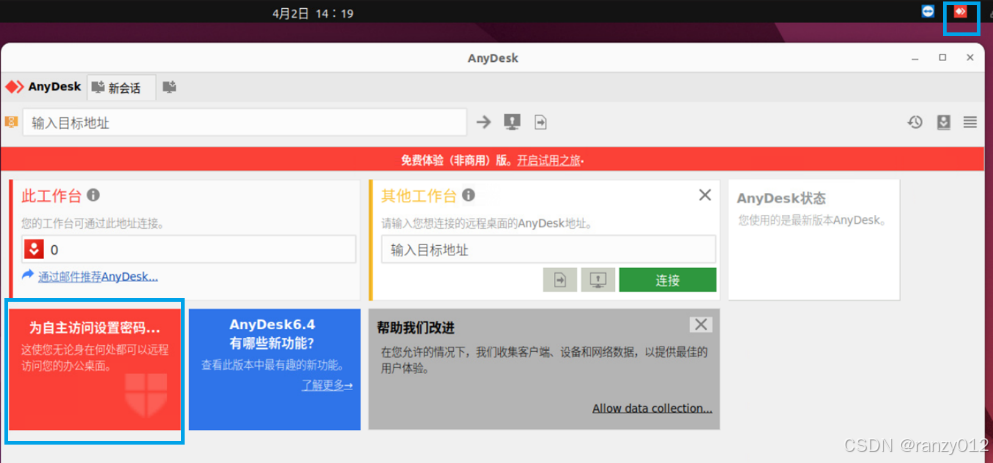Select the workstation address field showing 0
Image resolution: width=993 pixels, height=463 pixels.
(x=189, y=250)
